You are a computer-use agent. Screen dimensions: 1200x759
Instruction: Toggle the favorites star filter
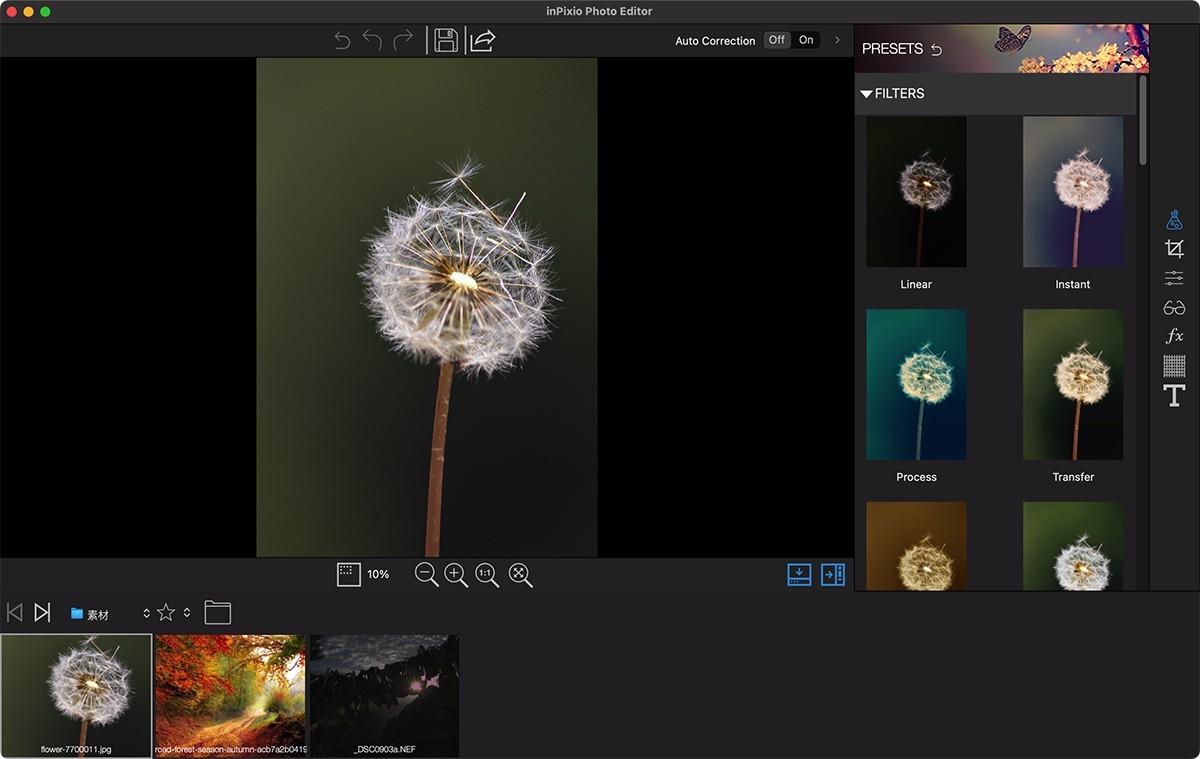[165, 612]
